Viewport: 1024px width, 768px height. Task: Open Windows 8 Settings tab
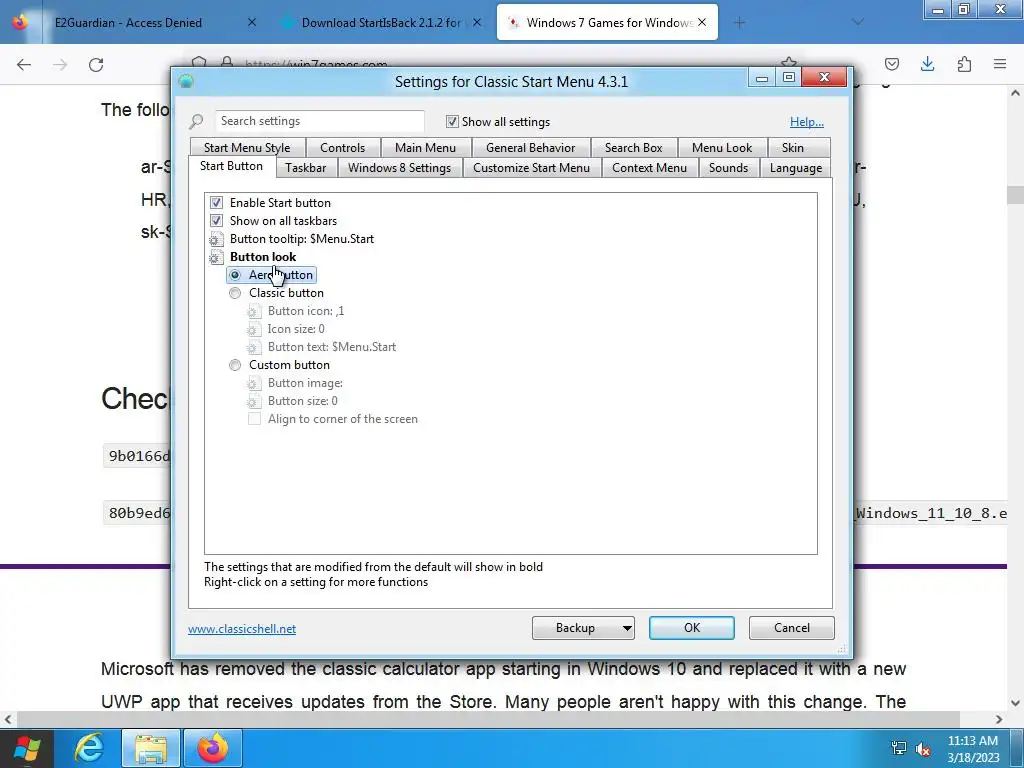399,168
